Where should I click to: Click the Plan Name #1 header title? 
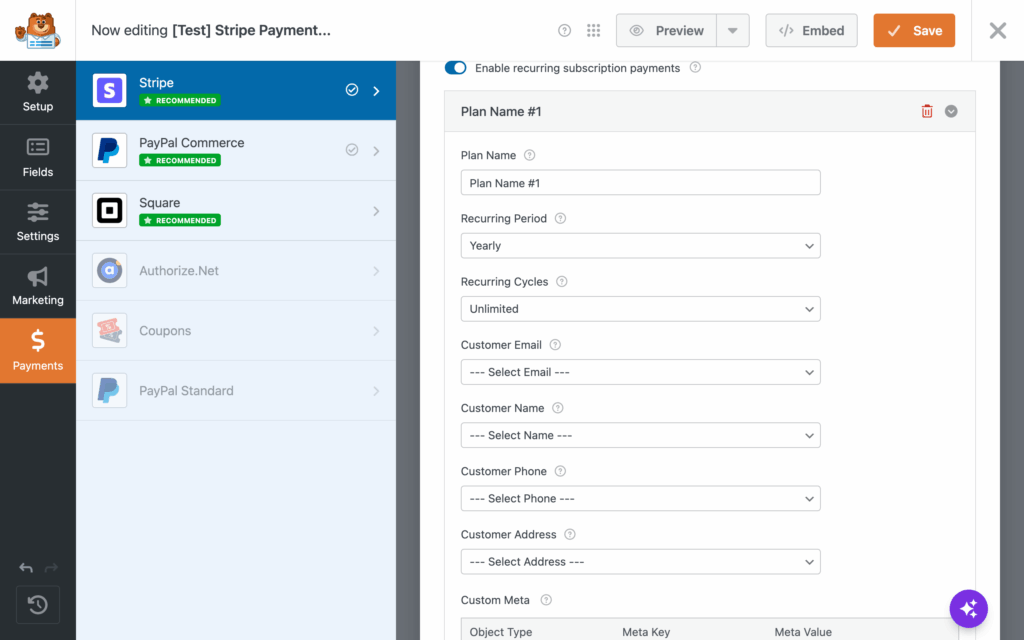tap(501, 112)
